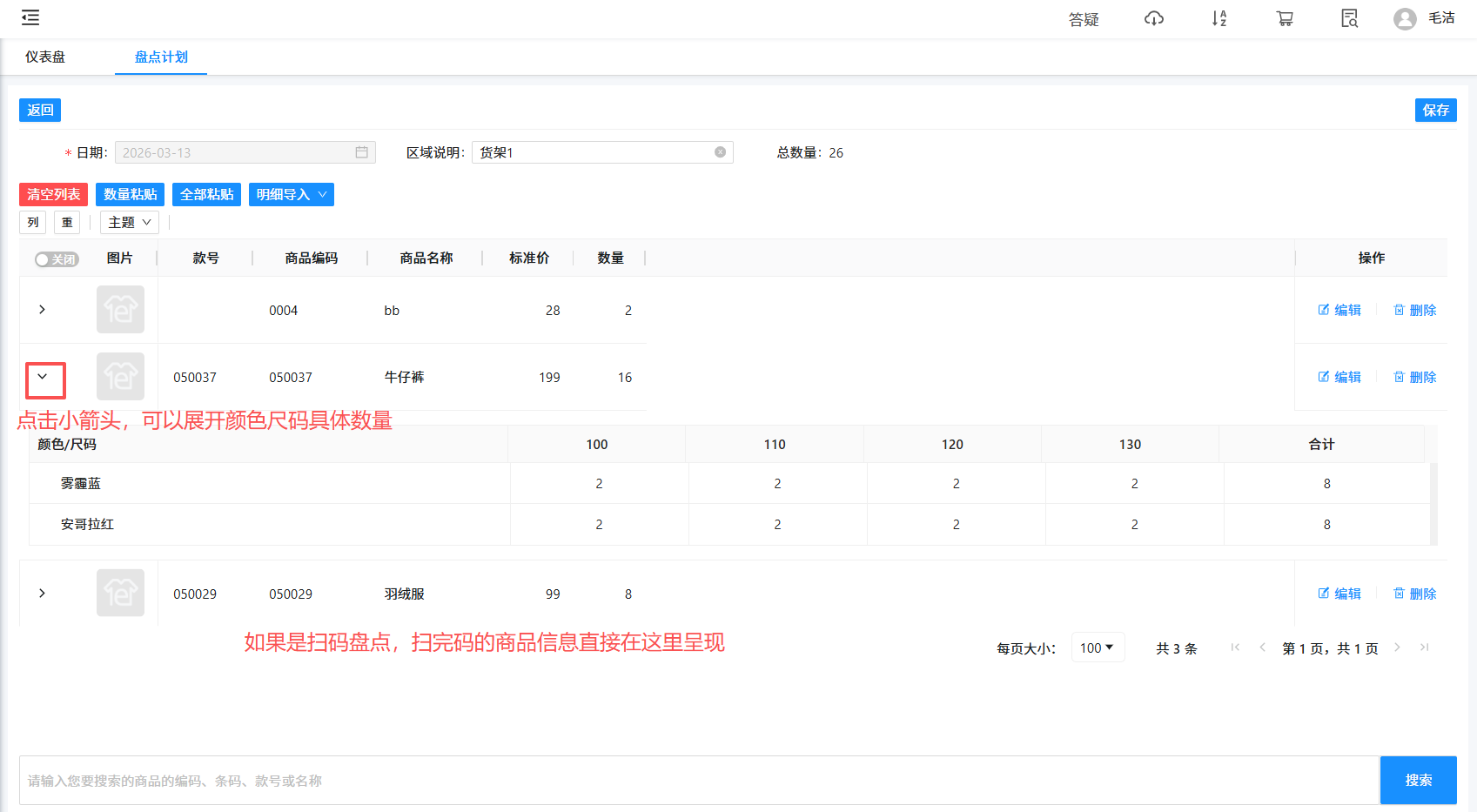Open the sidebar hamburger menu
The height and width of the screenshot is (812, 1477).
pyautogui.click(x=30, y=17)
